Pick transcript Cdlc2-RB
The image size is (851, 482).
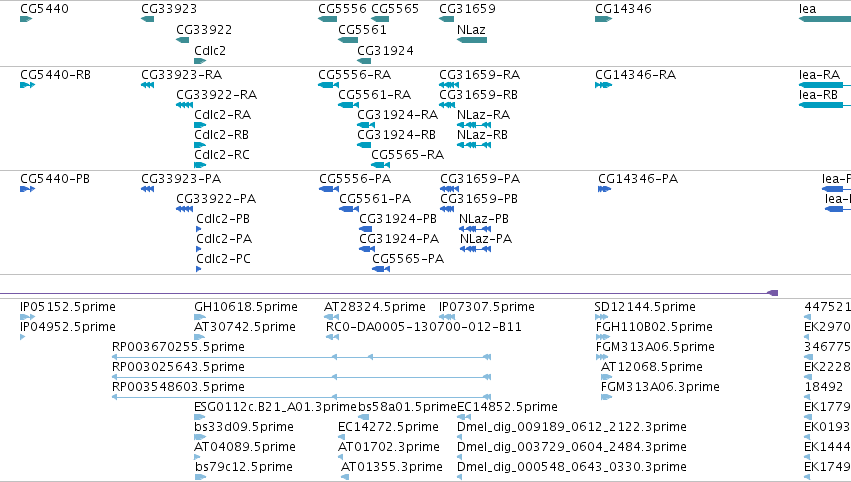pos(223,135)
